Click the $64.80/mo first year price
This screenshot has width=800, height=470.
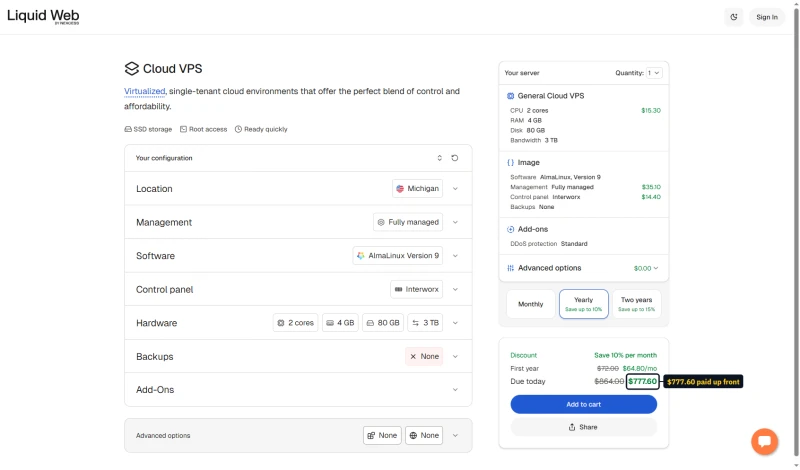[640, 368]
